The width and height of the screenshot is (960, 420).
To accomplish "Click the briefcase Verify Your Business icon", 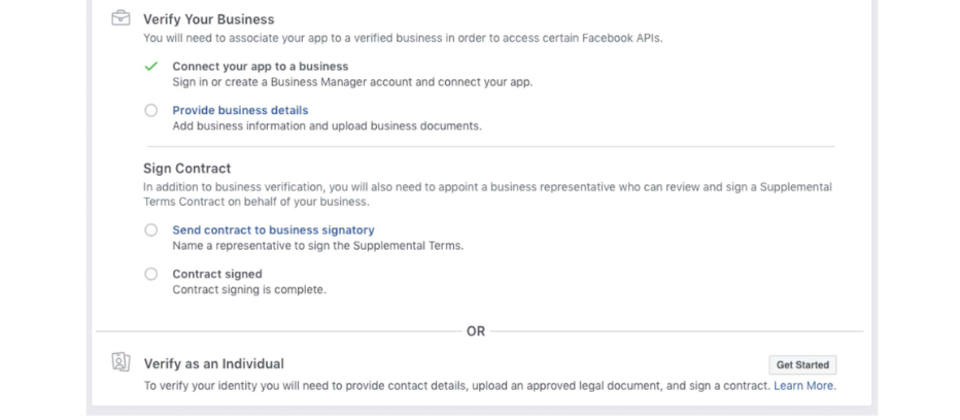I will [121, 19].
